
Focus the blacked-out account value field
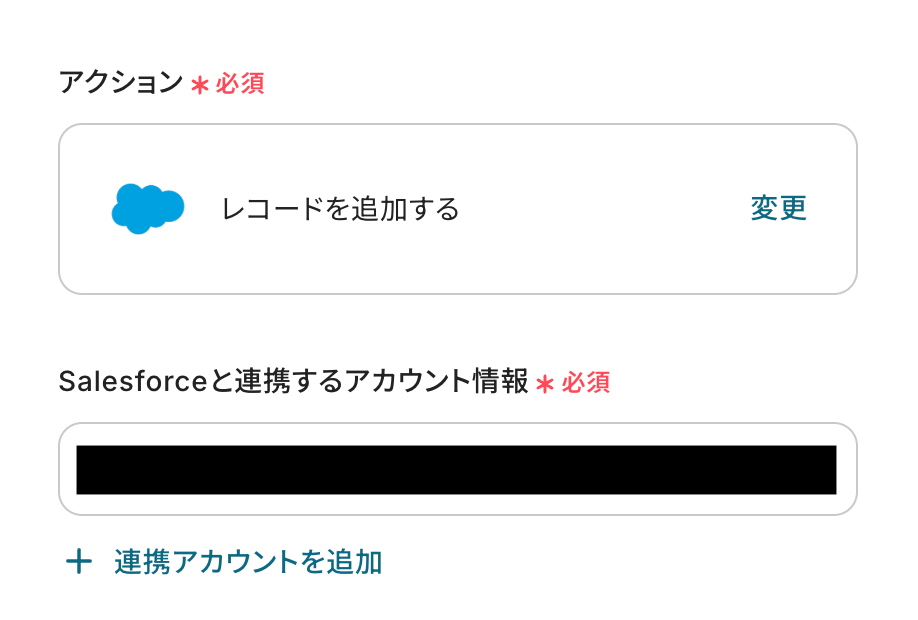[x=456, y=470]
